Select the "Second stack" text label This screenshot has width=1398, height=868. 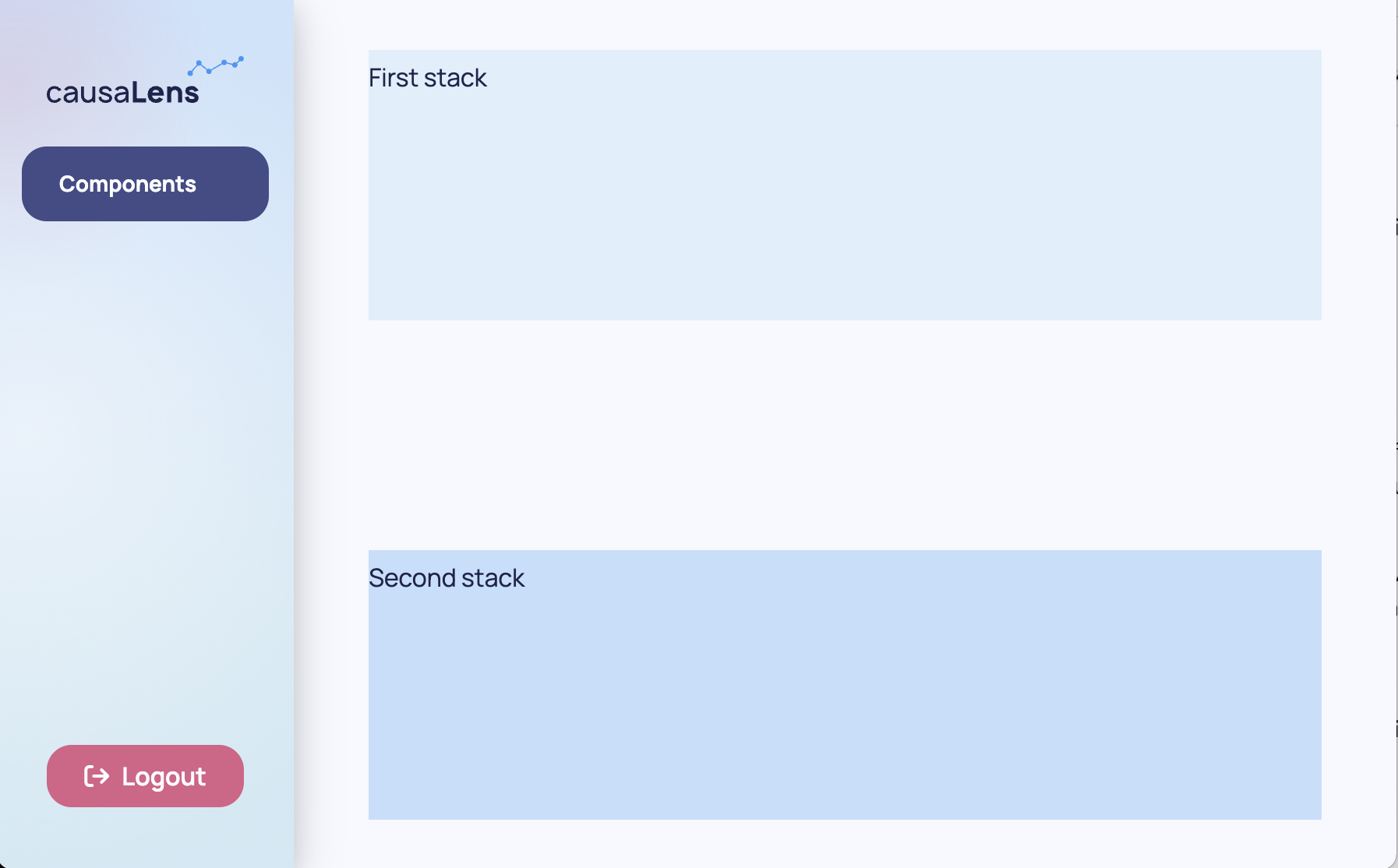(x=447, y=578)
